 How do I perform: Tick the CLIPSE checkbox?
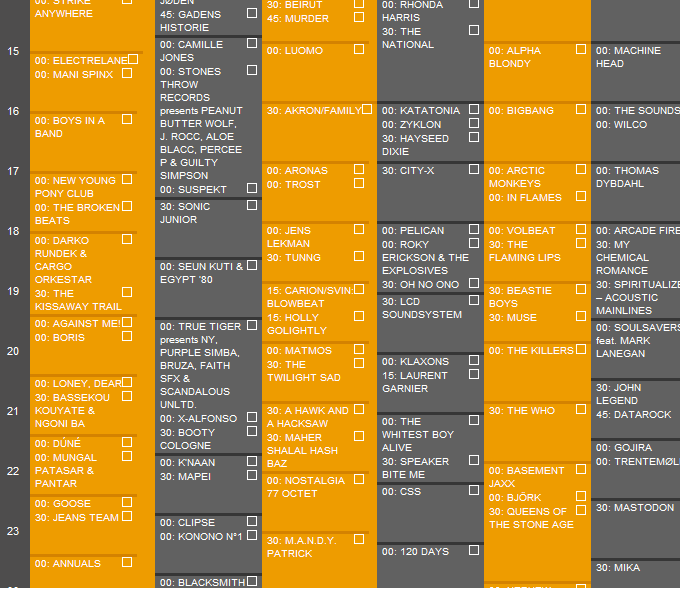252,521
